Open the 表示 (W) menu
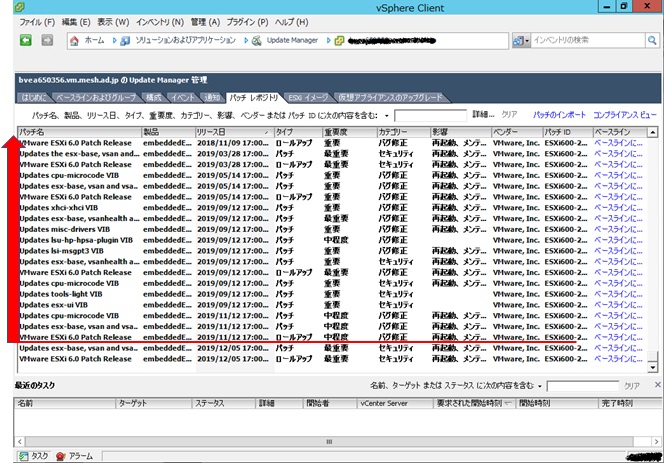664x463 pixels. [113, 22]
